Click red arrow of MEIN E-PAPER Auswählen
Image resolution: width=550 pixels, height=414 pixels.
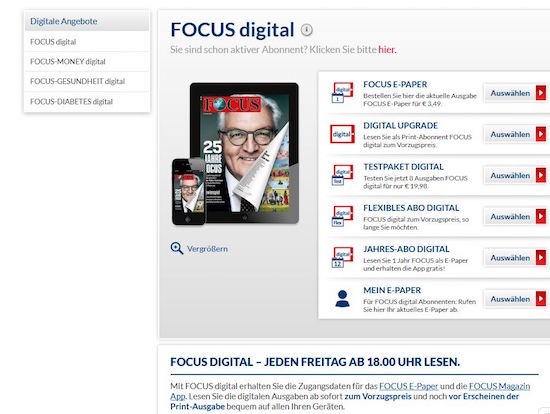[541, 299]
